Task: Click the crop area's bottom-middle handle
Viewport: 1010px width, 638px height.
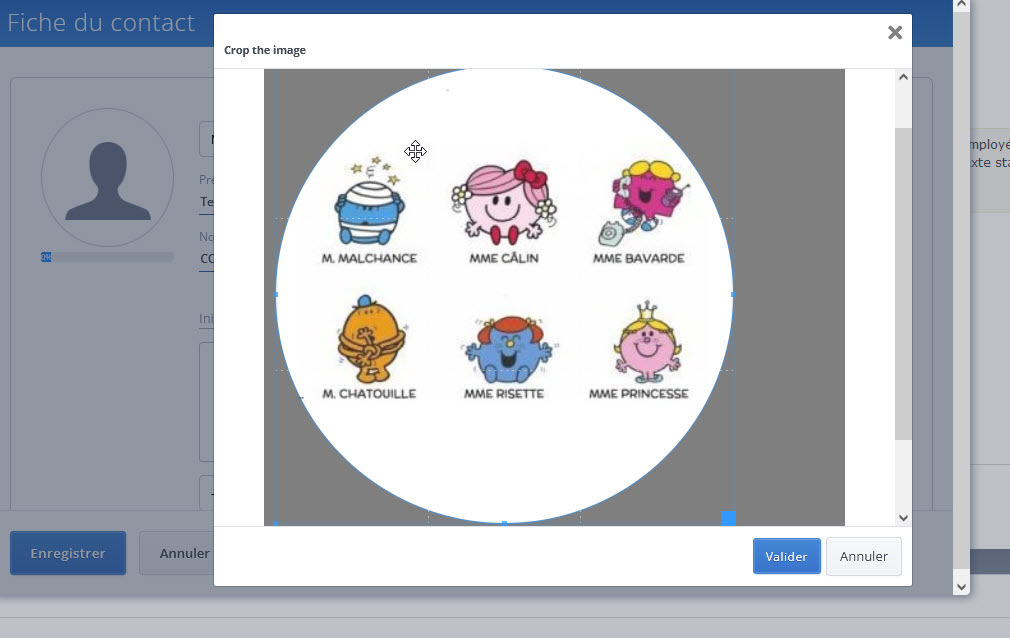Action: pos(504,523)
